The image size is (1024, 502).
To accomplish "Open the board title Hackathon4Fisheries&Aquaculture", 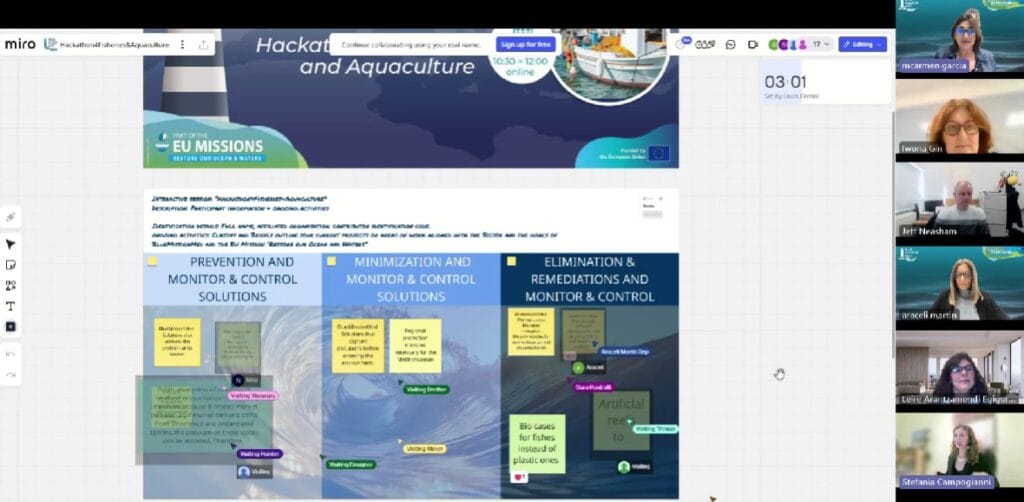I will [113, 45].
